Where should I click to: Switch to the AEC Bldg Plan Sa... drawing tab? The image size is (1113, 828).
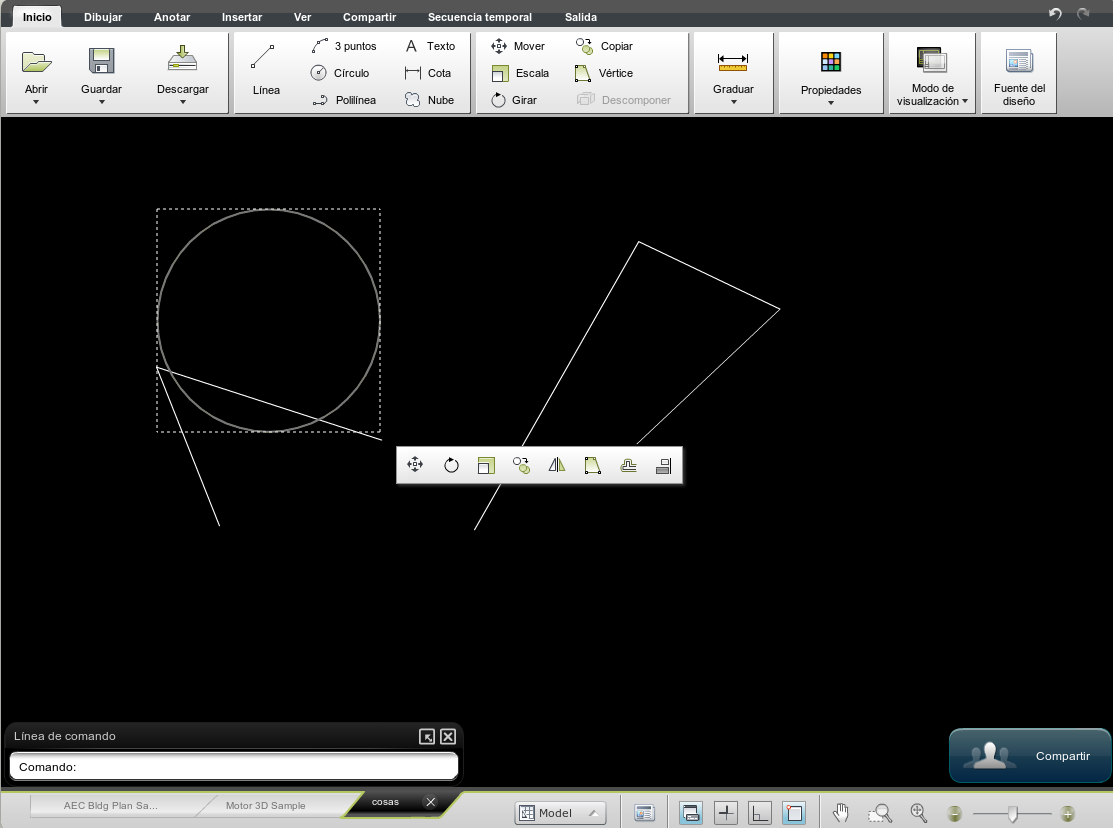point(110,804)
